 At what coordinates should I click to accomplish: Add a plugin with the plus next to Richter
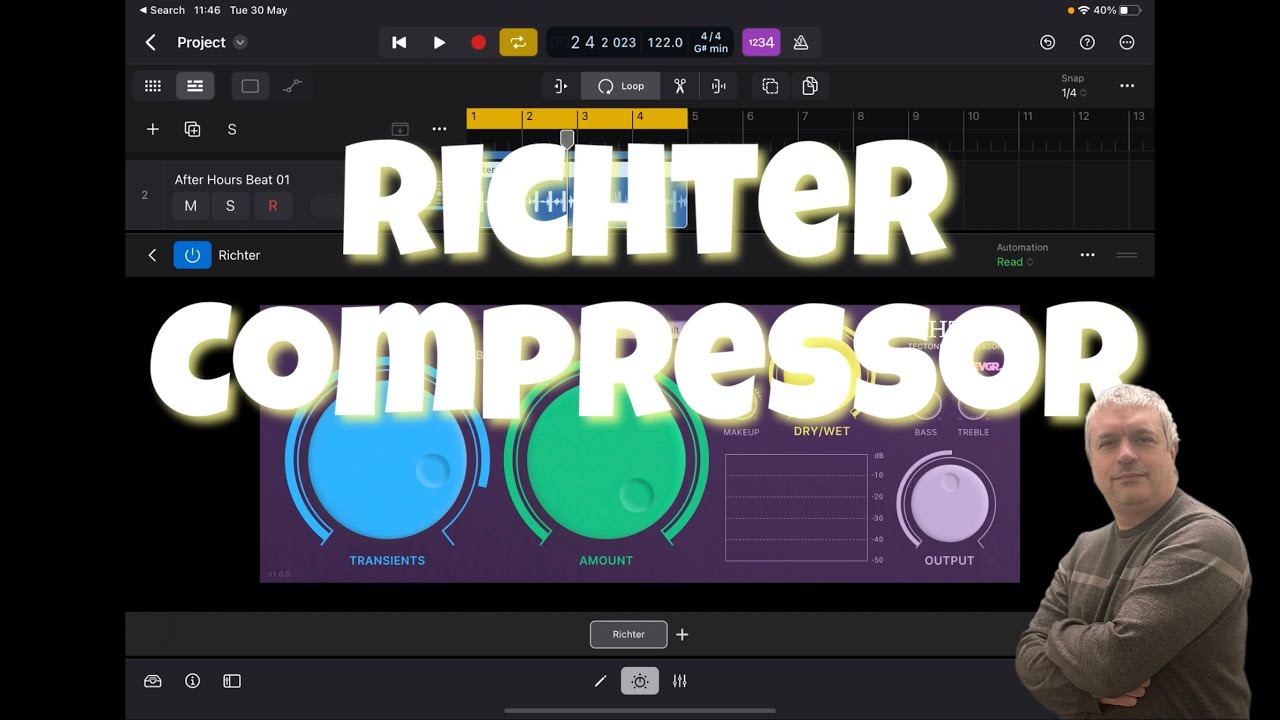682,634
